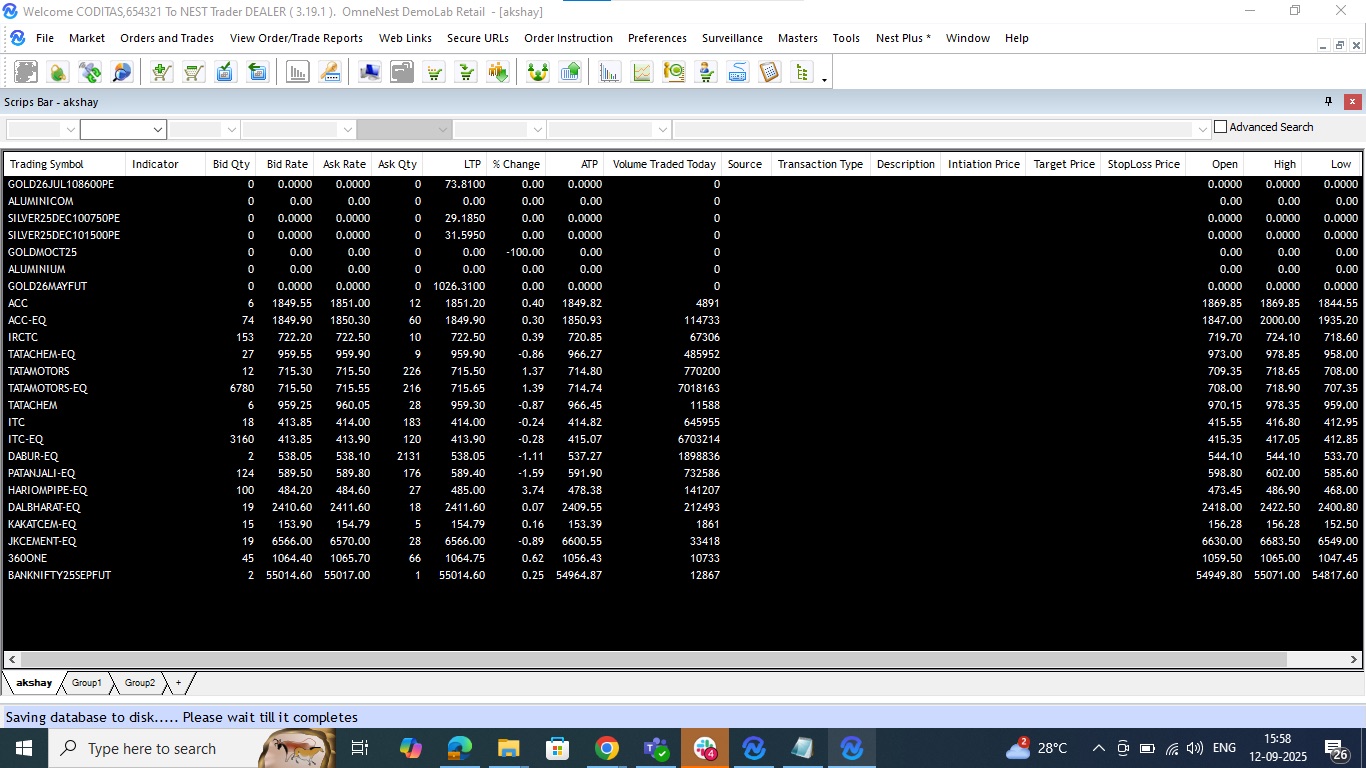
Task: Select the GOLD26JUL108600PE row
Action: pos(682,184)
